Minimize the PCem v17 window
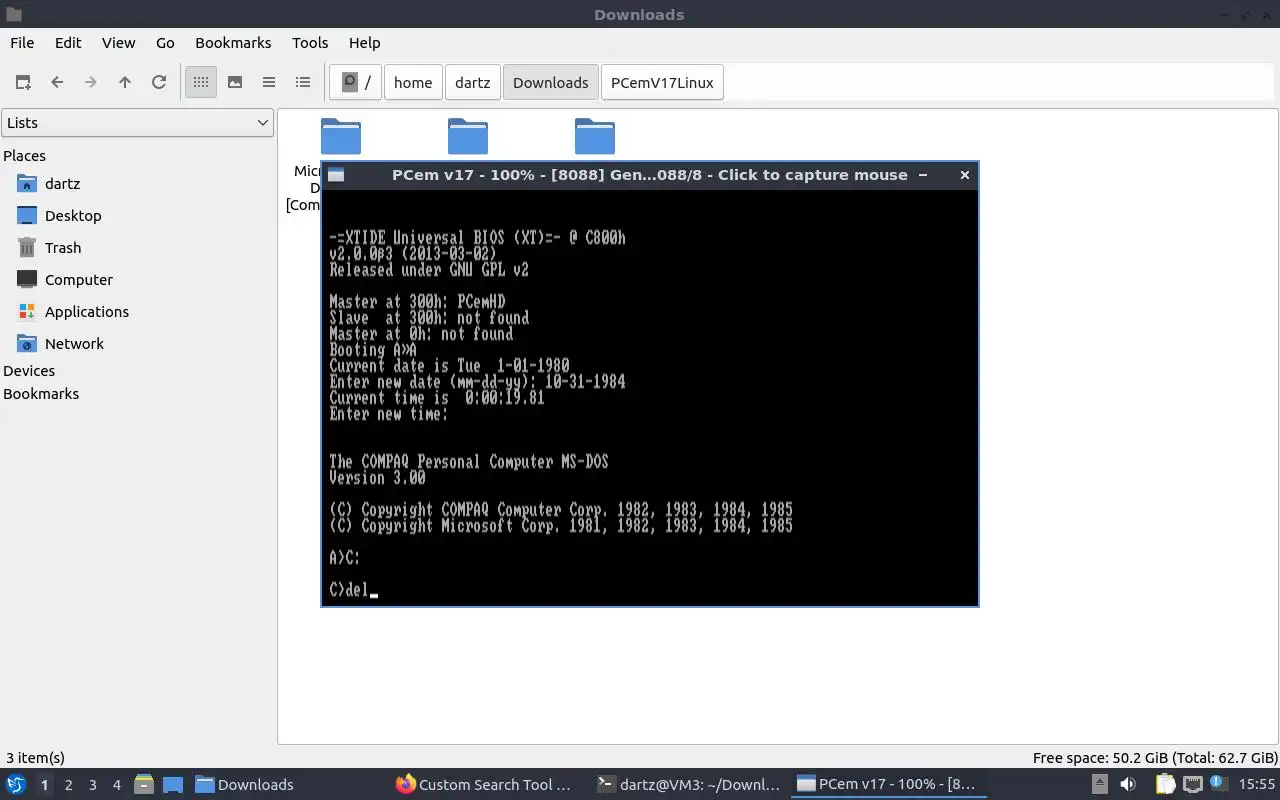The width and height of the screenshot is (1280, 800). pos(922,175)
